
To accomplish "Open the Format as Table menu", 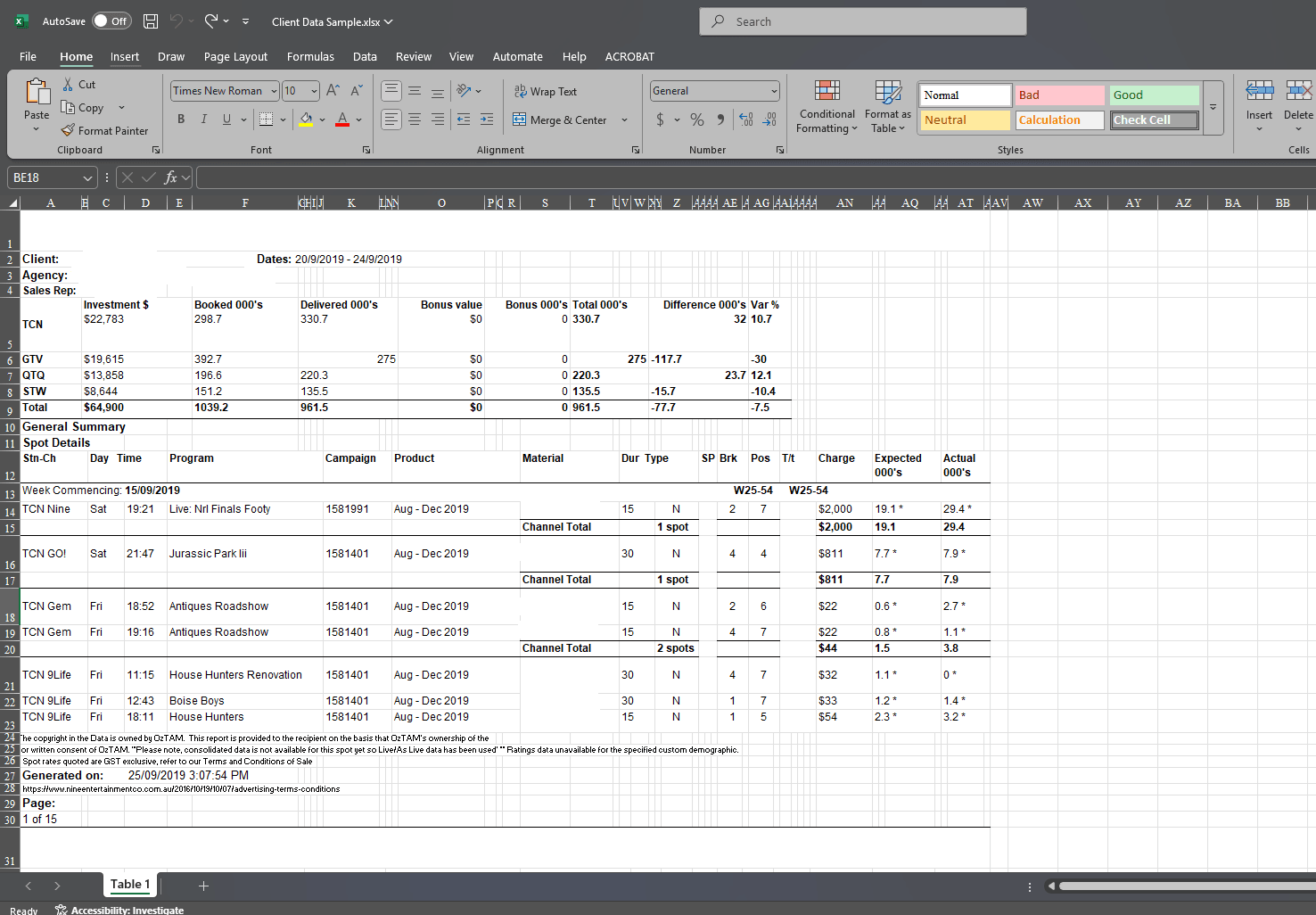I will click(888, 107).
